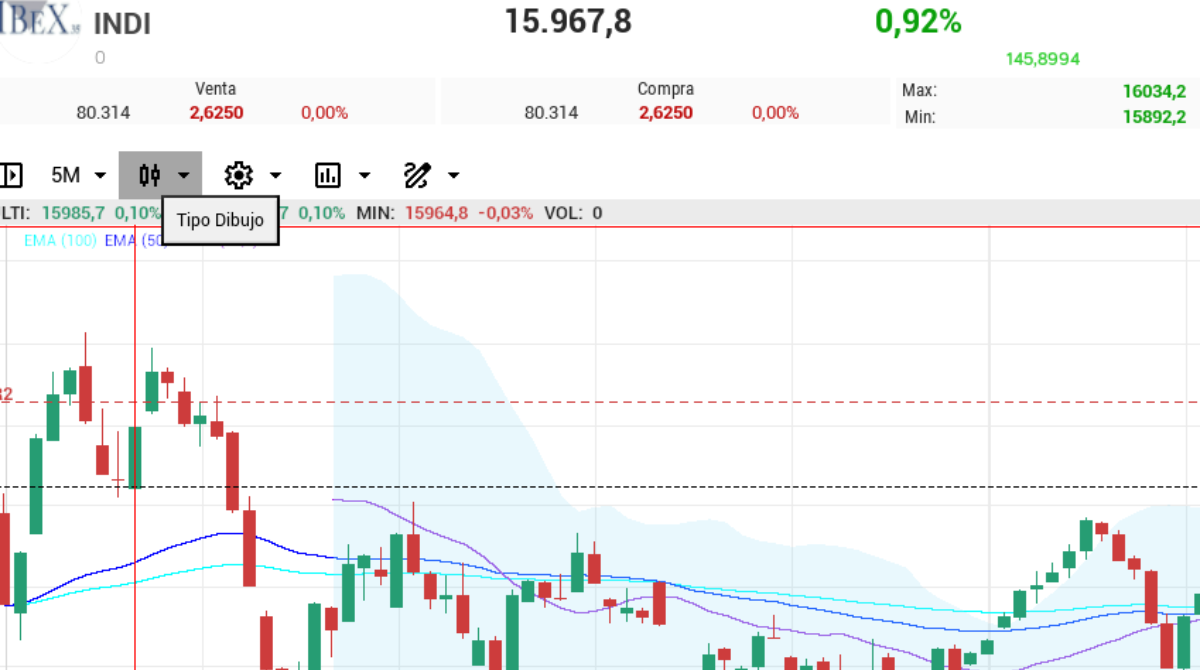The height and width of the screenshot is (670, 1200).
Task: Expand the 5M timeframe dropdown
Action: click(79, 176)
